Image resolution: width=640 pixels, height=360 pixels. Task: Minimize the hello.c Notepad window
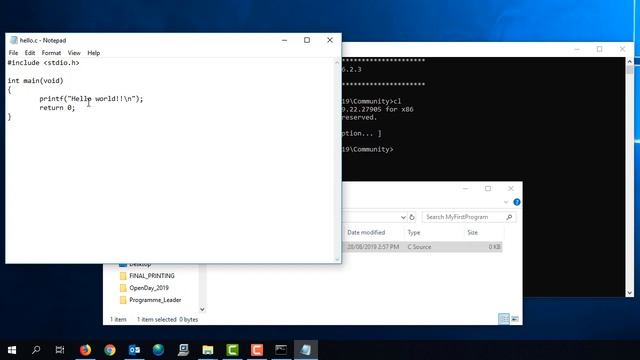point(284,40)
